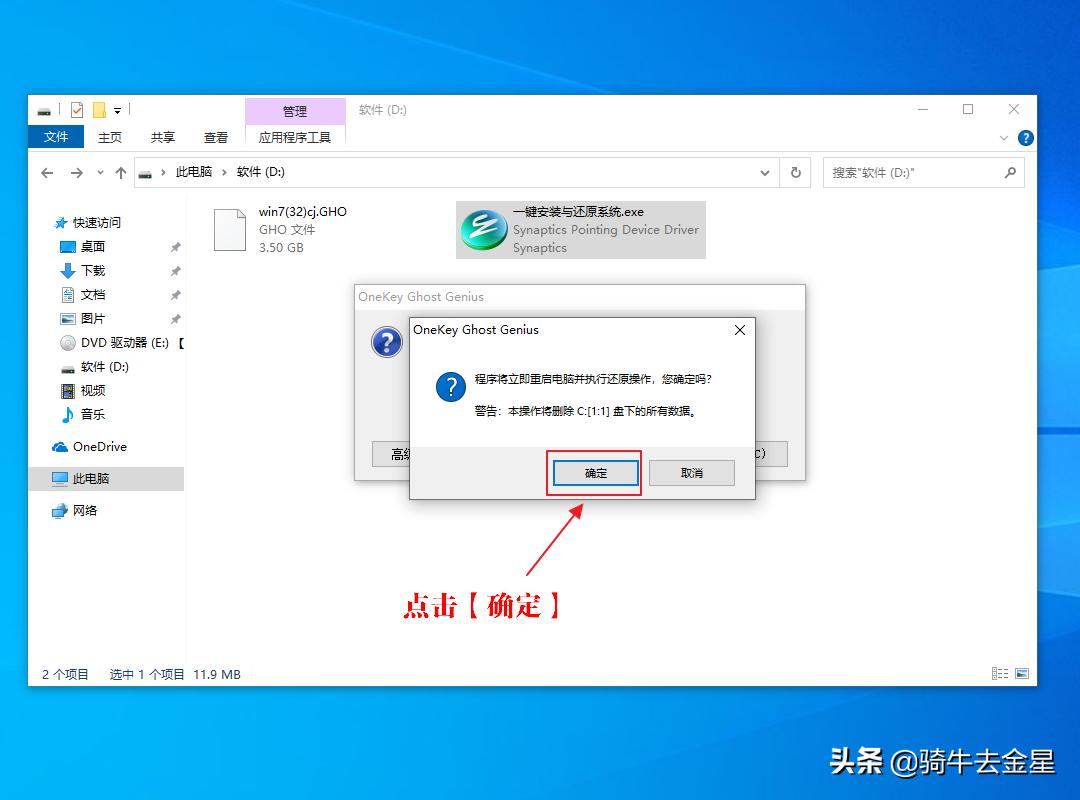The width and height of the screenshot is (1080, 800).
Task: Click the 确定 button in the dialog
Action: pyautogui.click(x=594, y=472)
